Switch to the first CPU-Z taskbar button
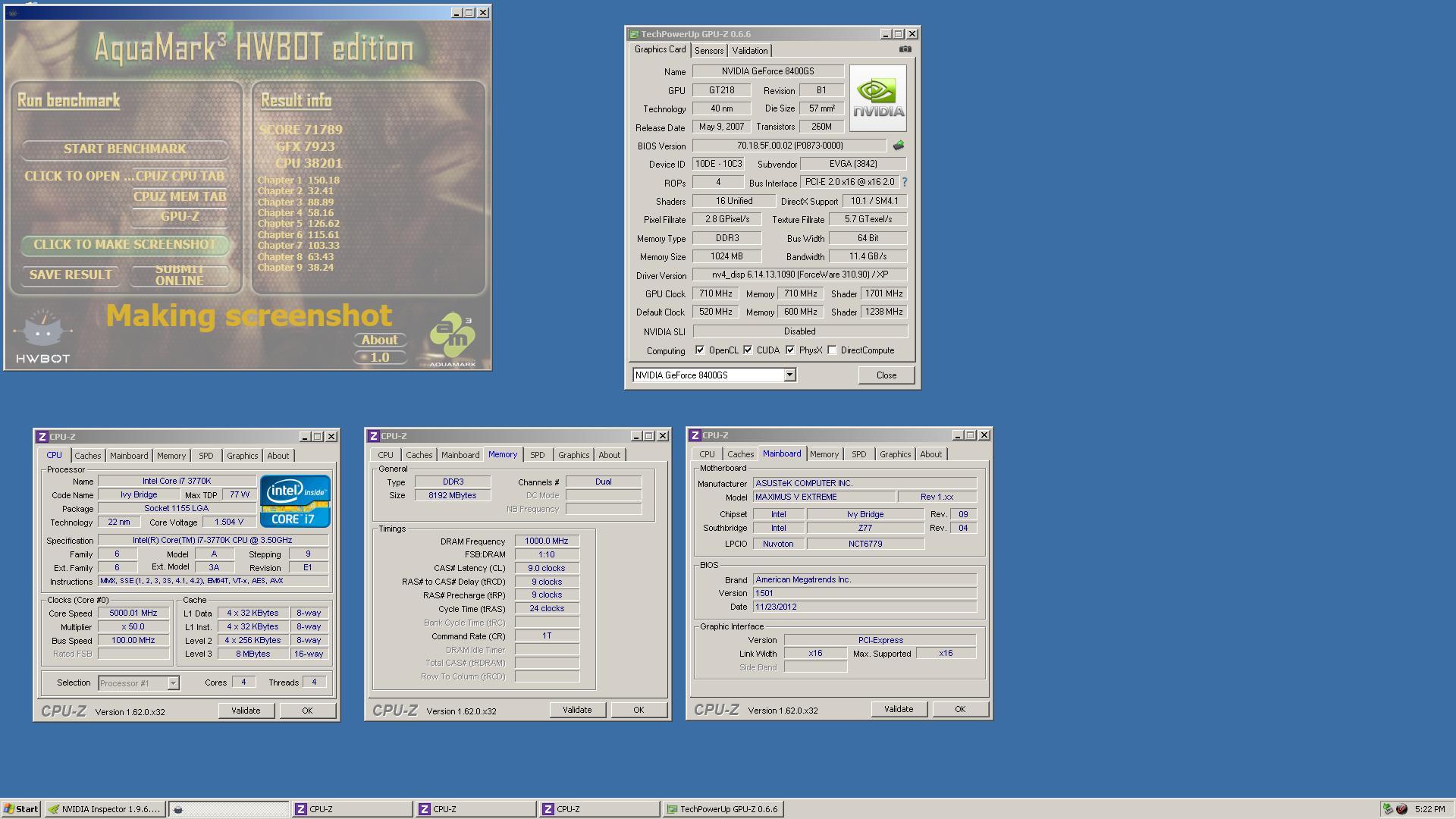Image resolution: width=1456 pixels, height=819 pixels. click(x=352, y=809)
